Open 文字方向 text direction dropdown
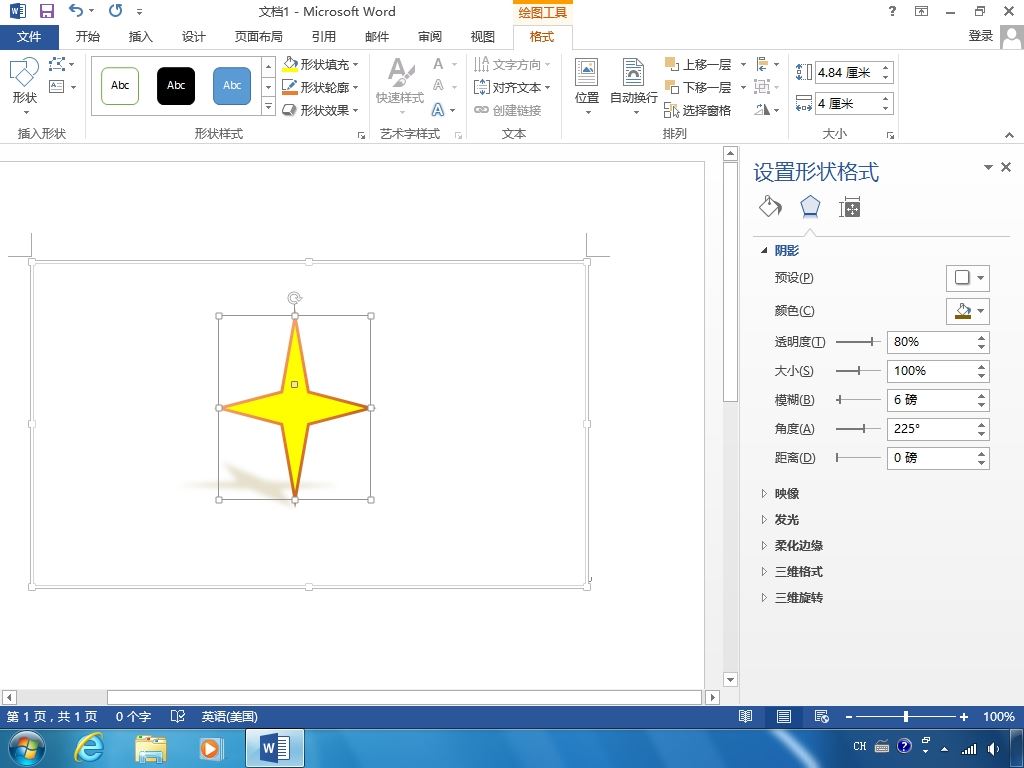This screenshot has height=768, width=1024. tap(512, 64)
